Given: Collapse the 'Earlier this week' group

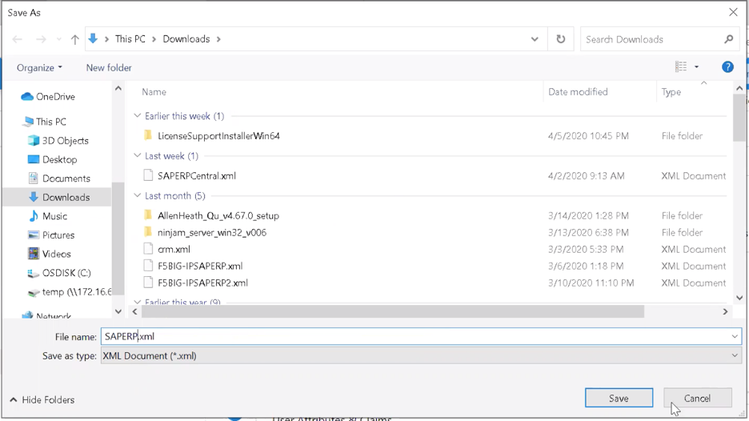Looking at the screenshot, I should [x=137, y=116].
